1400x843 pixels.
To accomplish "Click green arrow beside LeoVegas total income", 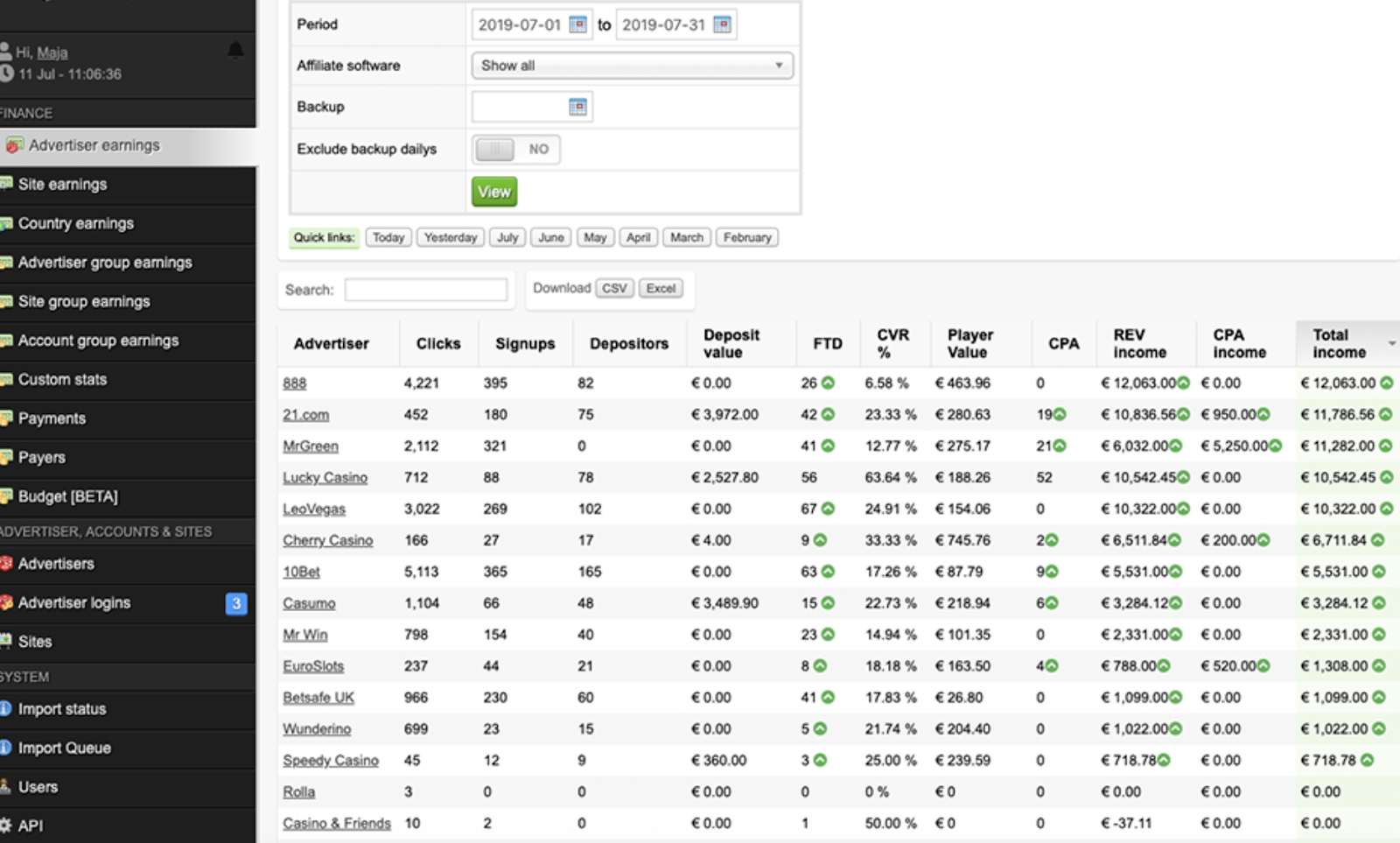I will (x=1386, y=509).
